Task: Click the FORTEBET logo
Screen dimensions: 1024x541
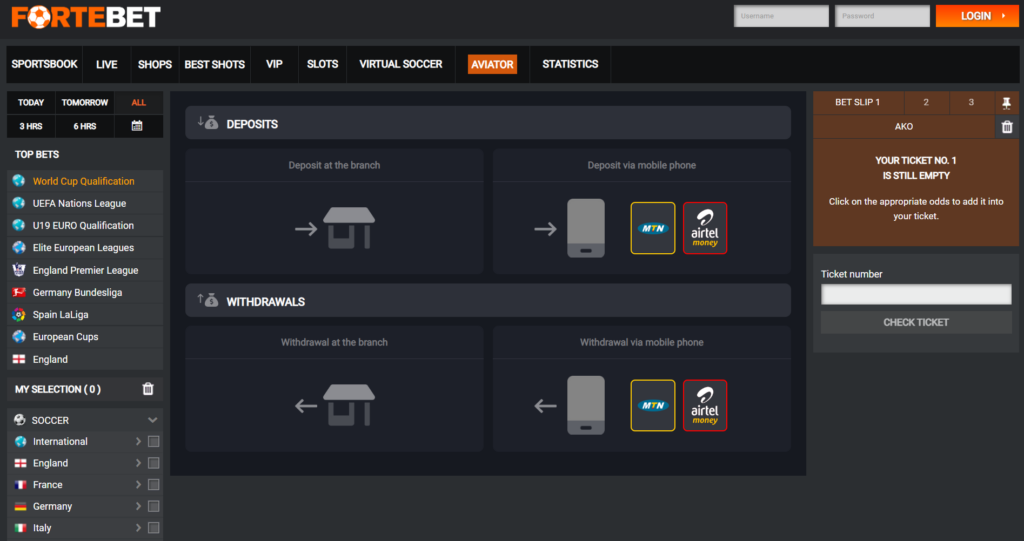Action: click(86, 17)
